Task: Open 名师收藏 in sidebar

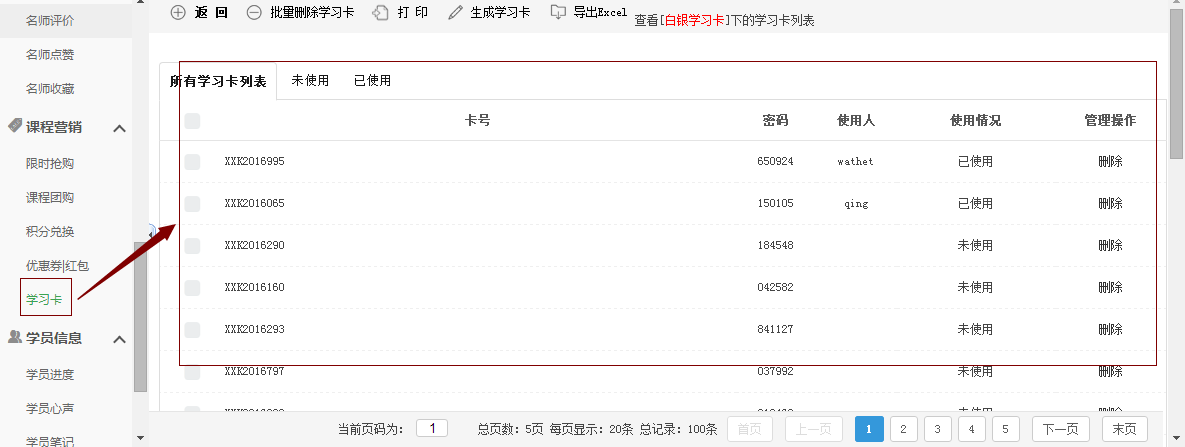Action: 50,88
